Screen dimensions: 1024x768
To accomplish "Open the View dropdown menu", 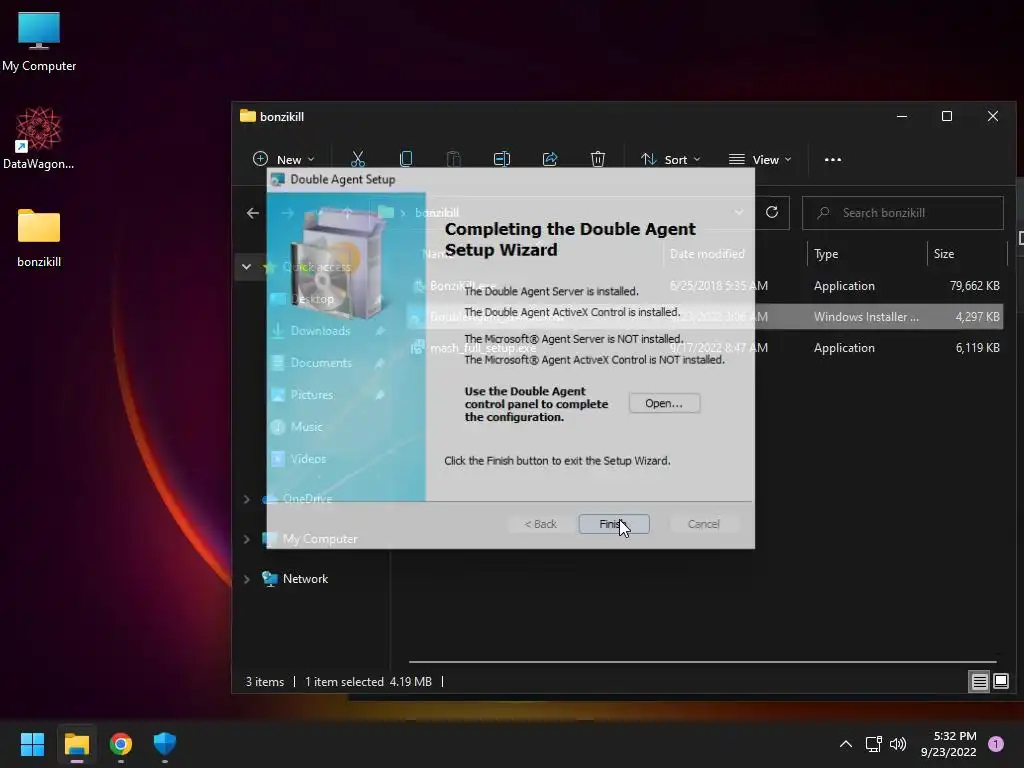I will click(x=760, y=159).
